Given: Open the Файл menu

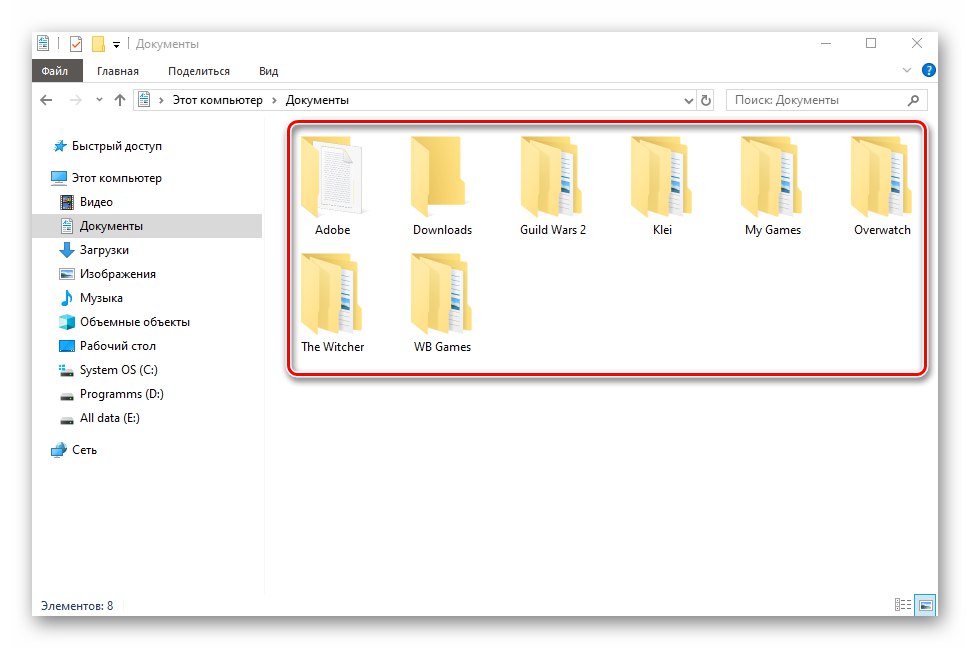Looking at the screenshot, I should [x=56, y=70].
